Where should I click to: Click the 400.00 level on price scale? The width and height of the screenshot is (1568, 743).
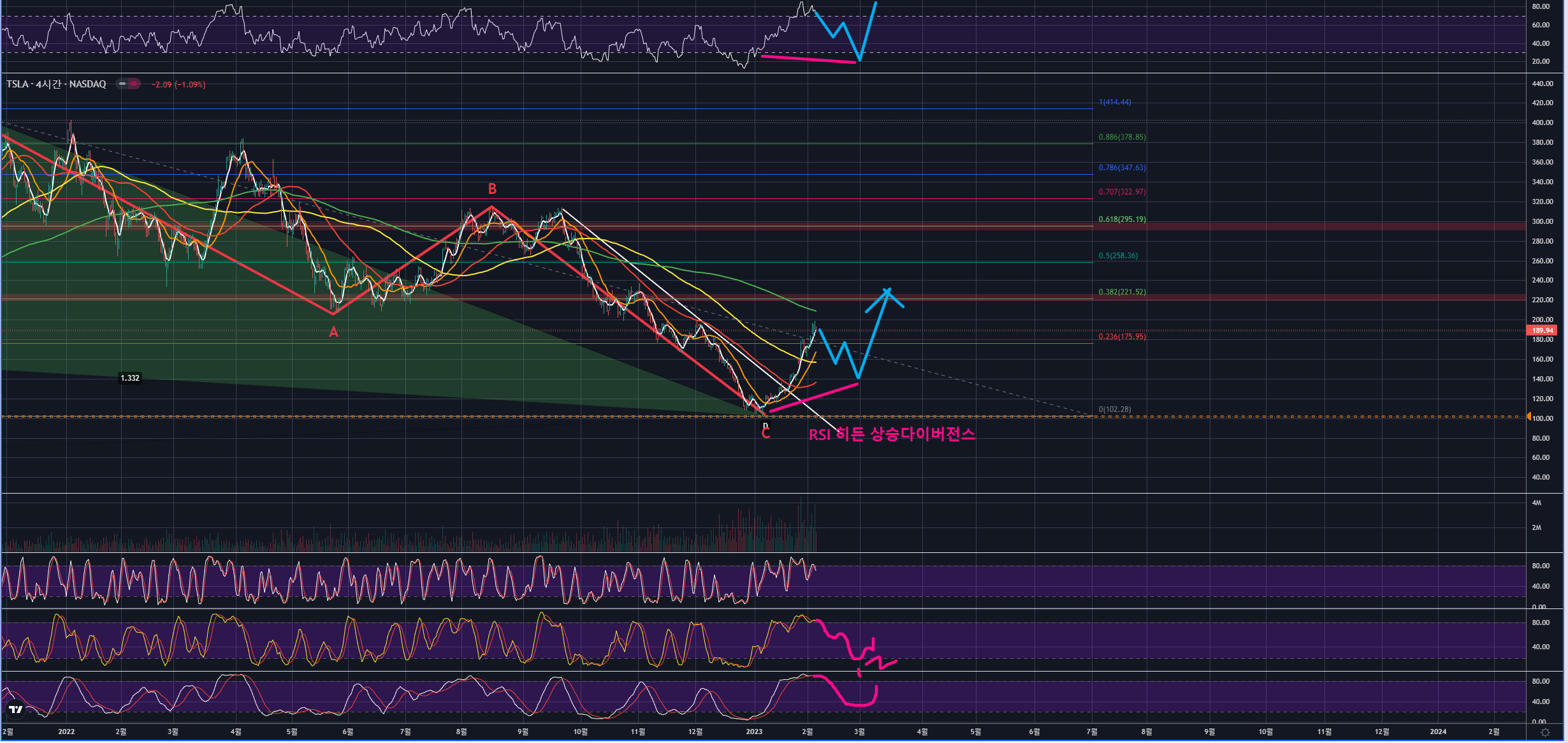tap(1542, 122)
